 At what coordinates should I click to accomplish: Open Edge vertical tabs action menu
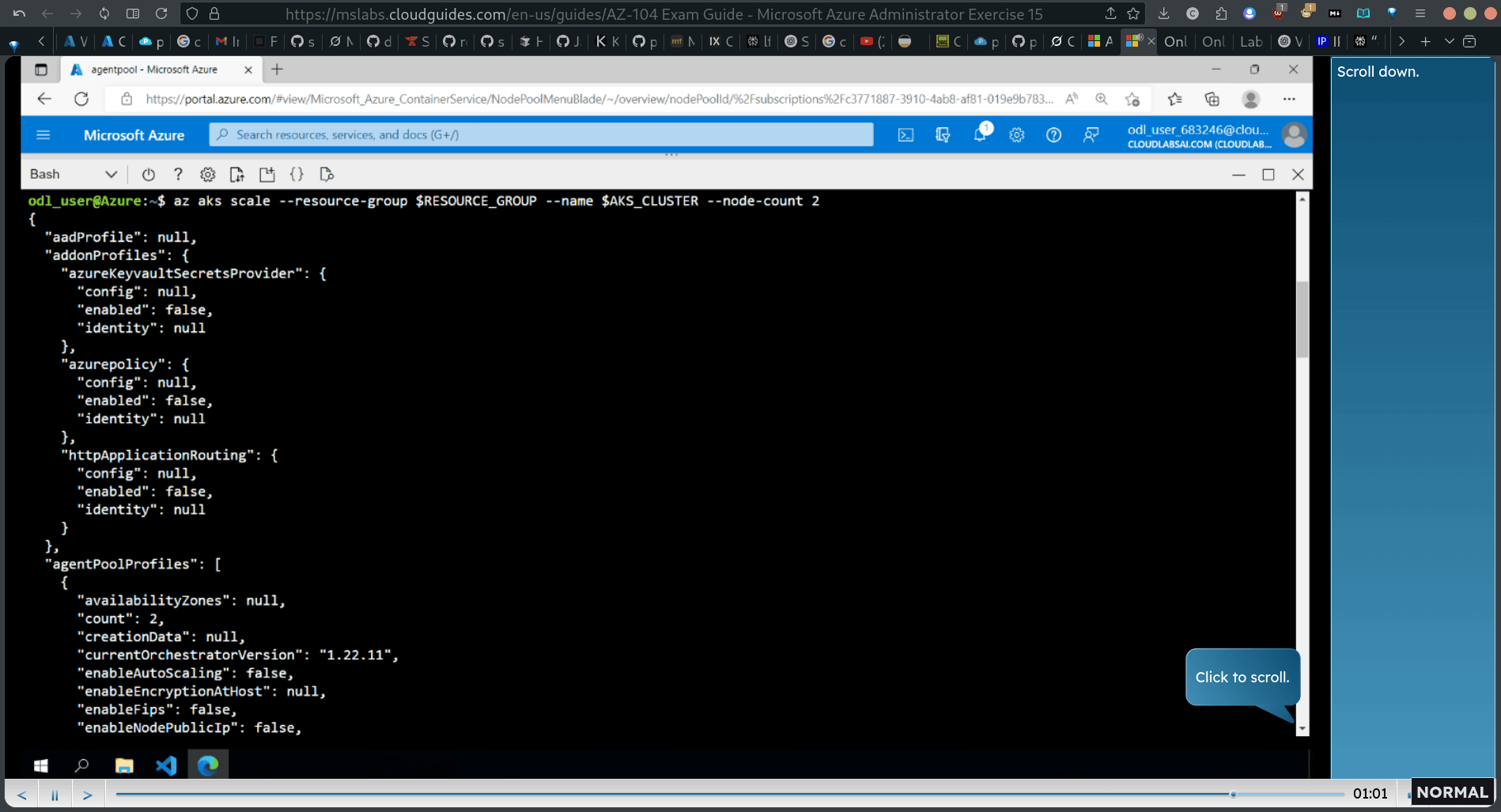41,70
